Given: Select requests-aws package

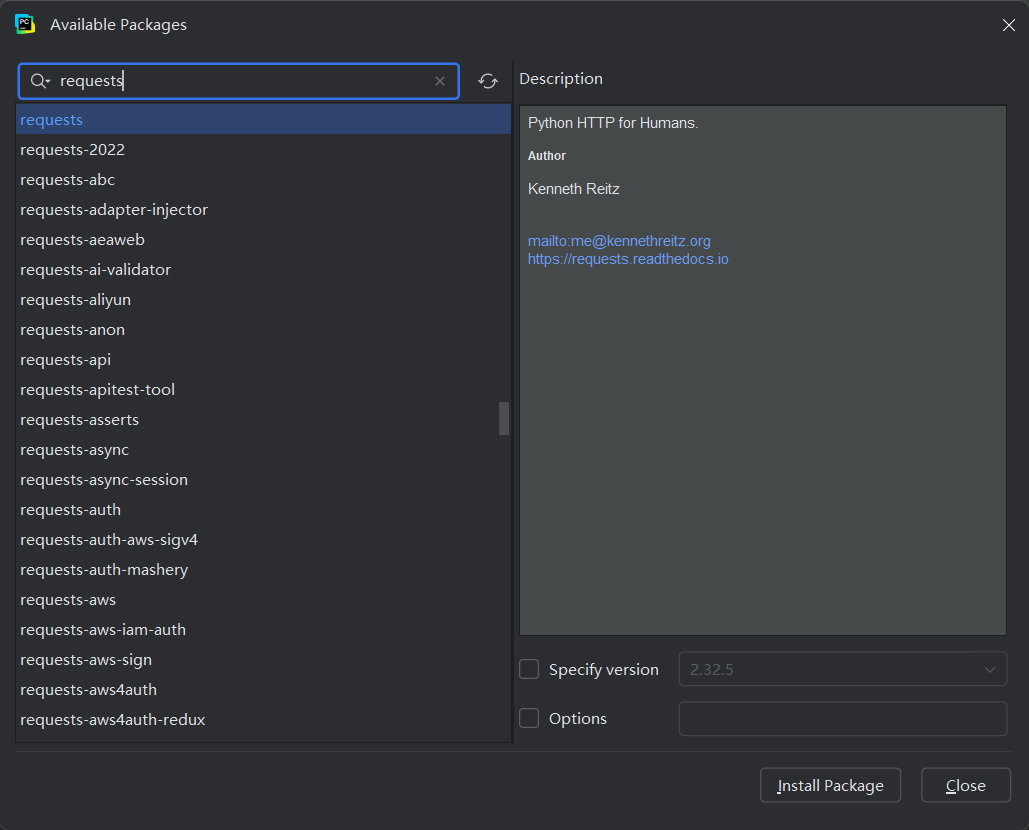Looking at the screenshot, I should (x=263, y=600).
